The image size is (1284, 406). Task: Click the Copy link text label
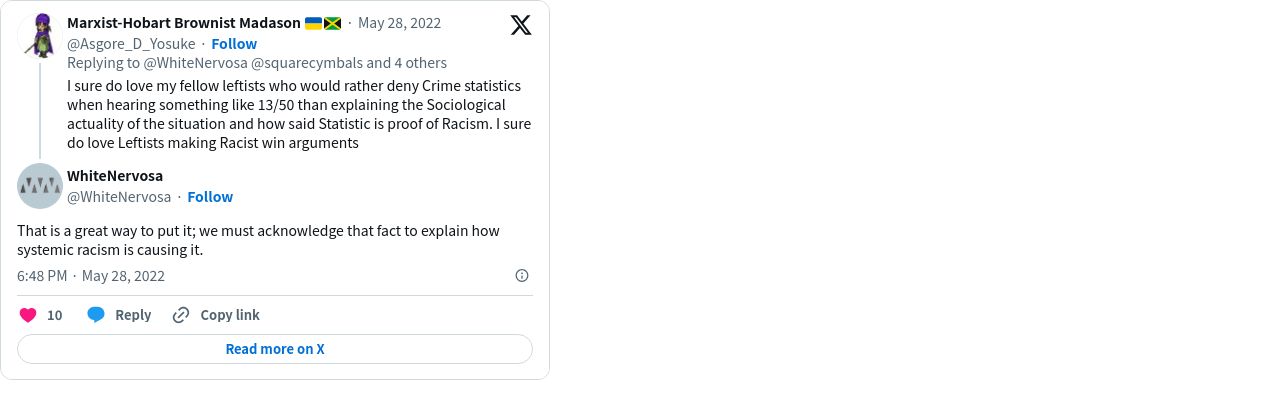[230, 315]
